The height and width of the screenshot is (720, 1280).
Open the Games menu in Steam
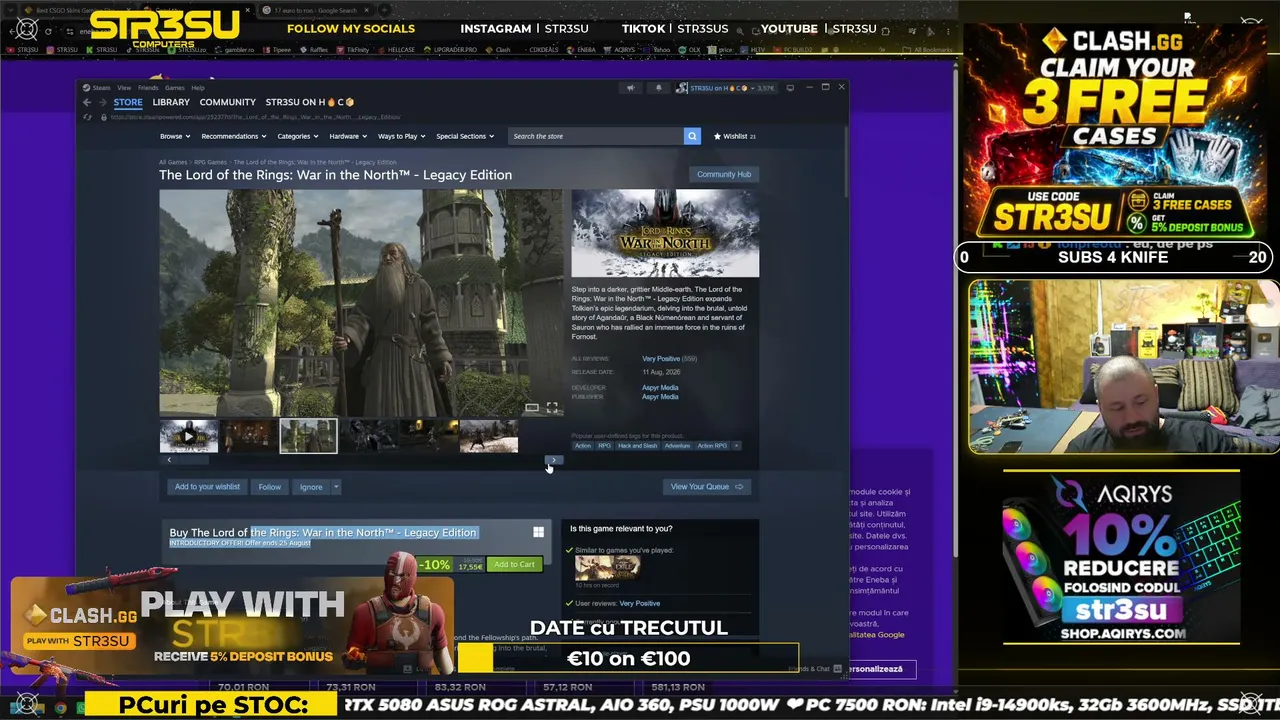click(x=175, y=88)
